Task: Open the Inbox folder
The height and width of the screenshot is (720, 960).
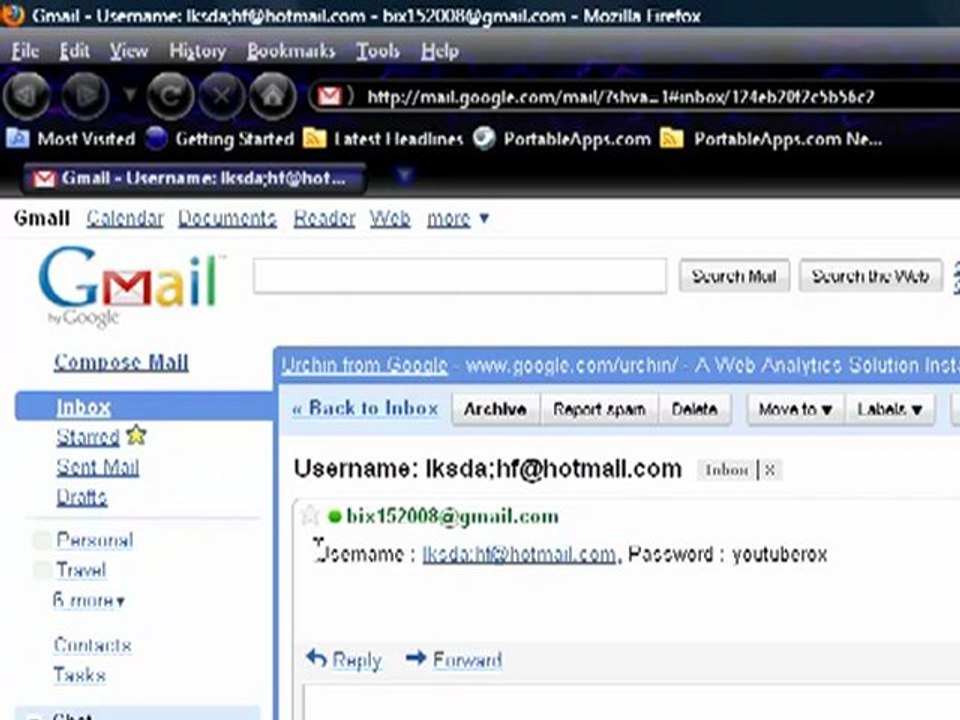Action: (84, 407)
